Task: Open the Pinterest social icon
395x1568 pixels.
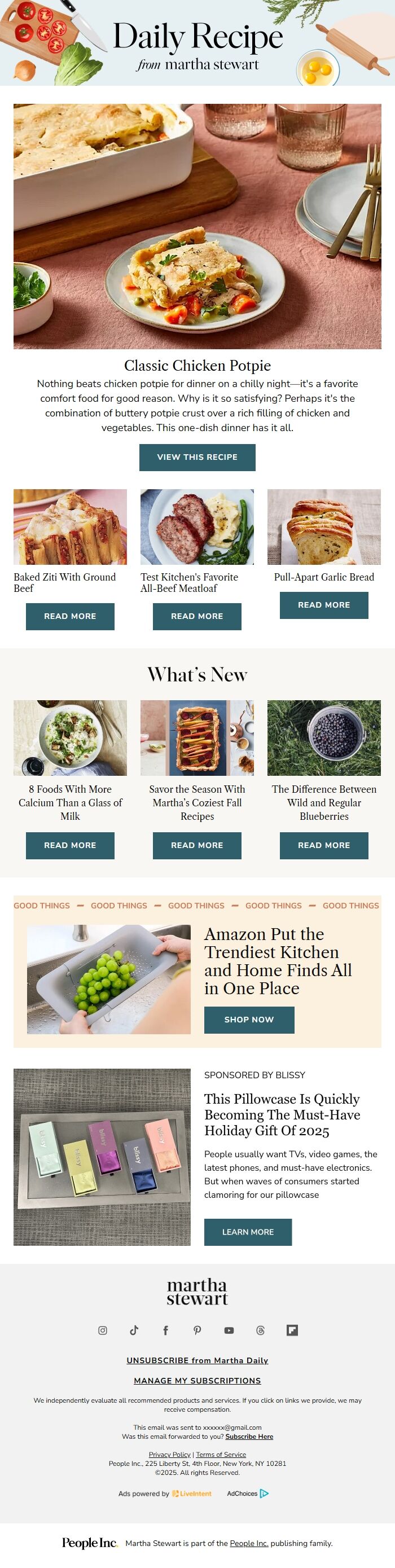Action: (197, 1330)
